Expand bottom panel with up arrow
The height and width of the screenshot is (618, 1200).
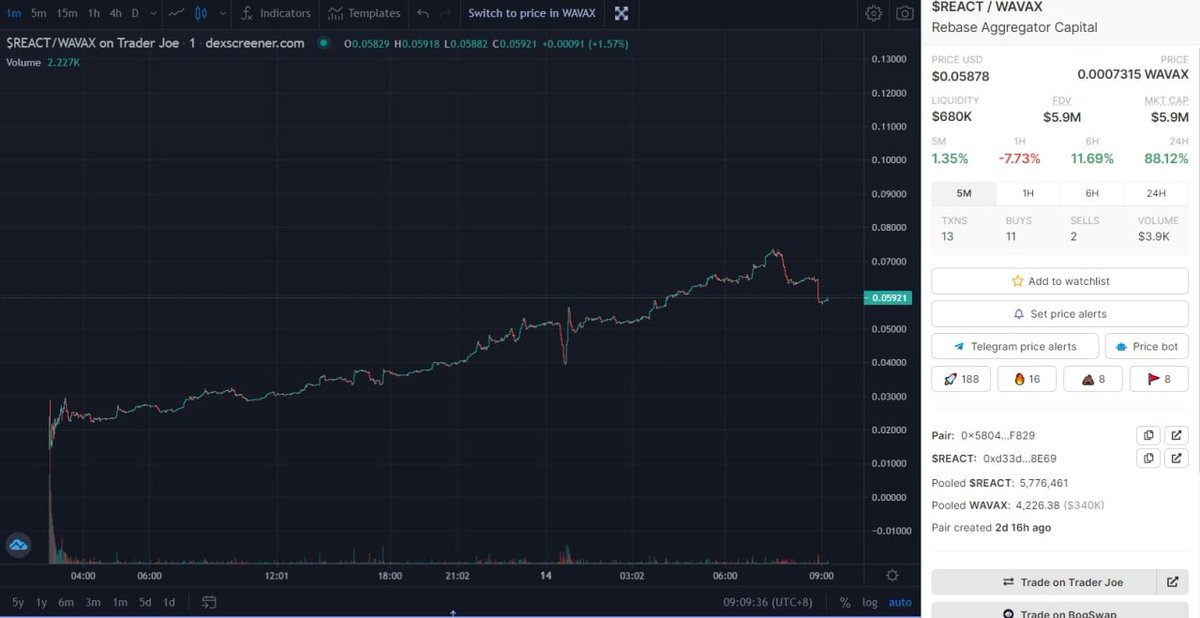(453, 612)
